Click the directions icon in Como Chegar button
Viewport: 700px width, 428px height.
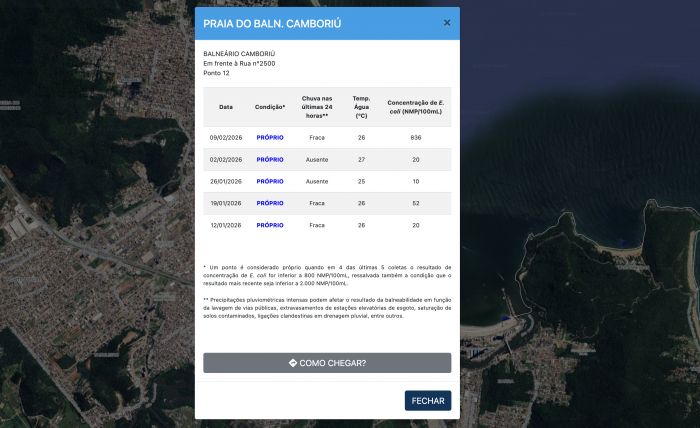(x=292, y=363)
